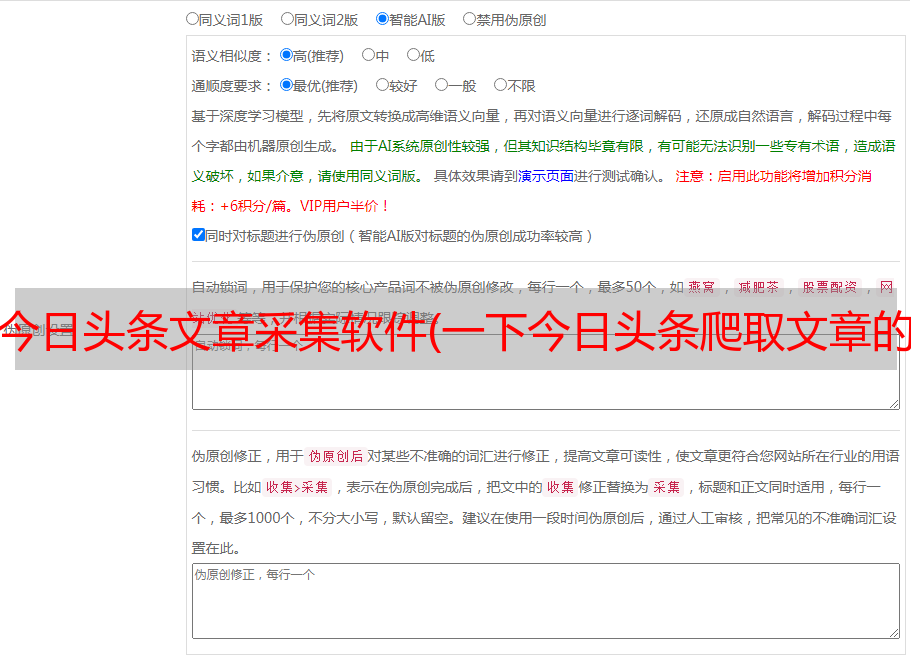Select the 智能AI版 radio option
This screenshot has width=911, height=658.
[382, 19]
